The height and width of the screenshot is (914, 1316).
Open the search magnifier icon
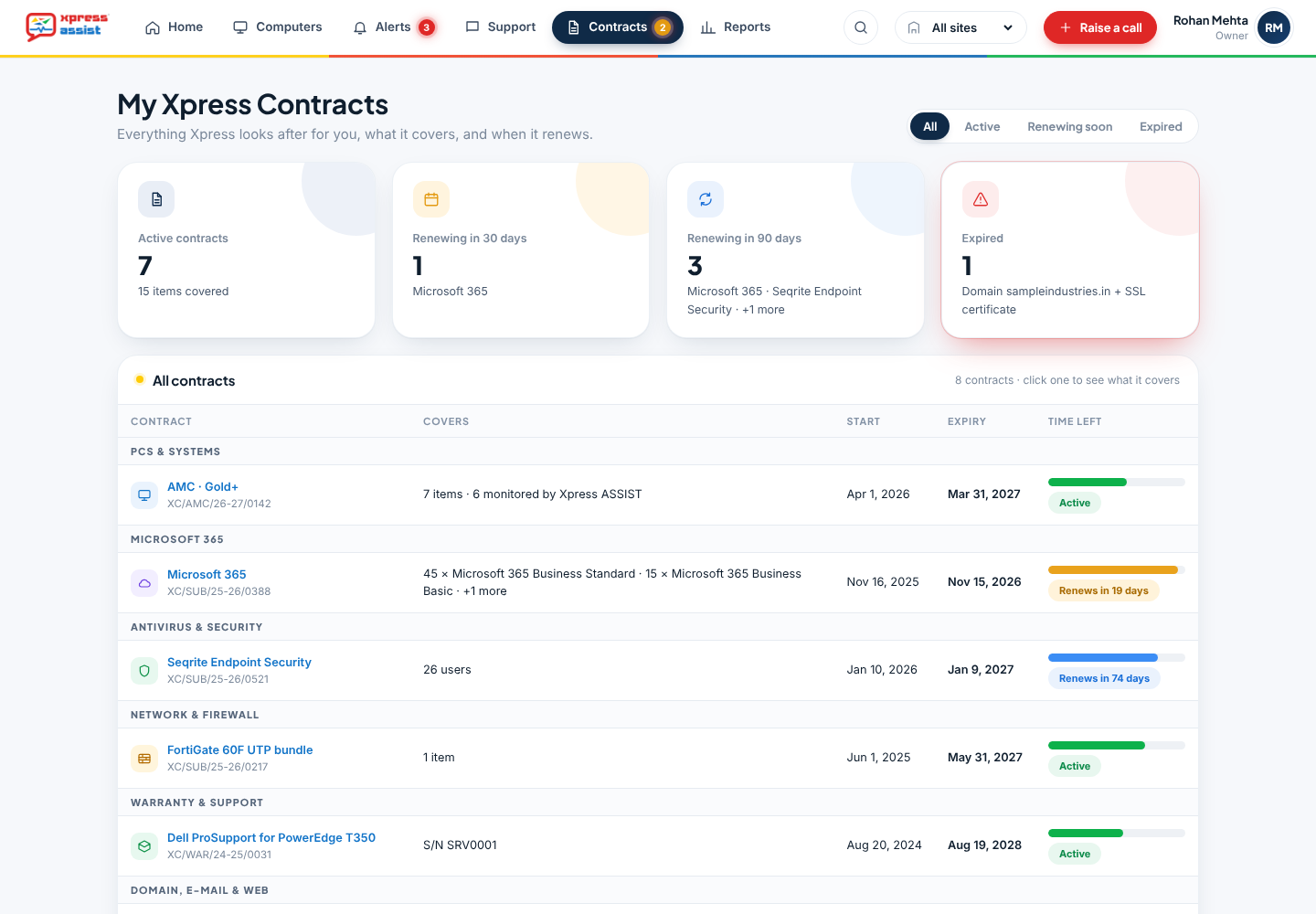(861, 27)
